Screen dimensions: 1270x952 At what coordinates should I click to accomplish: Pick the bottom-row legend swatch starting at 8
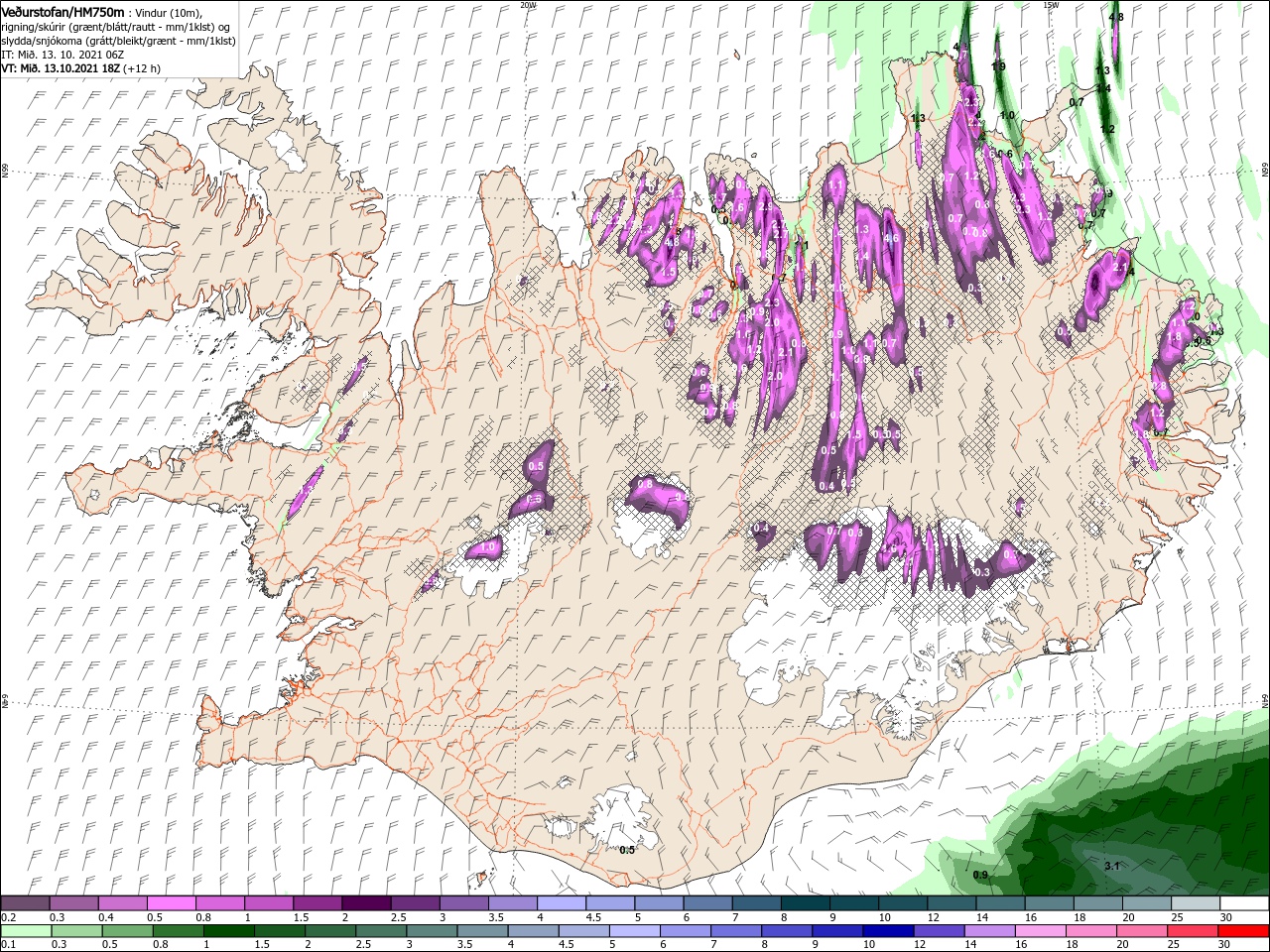787,931
